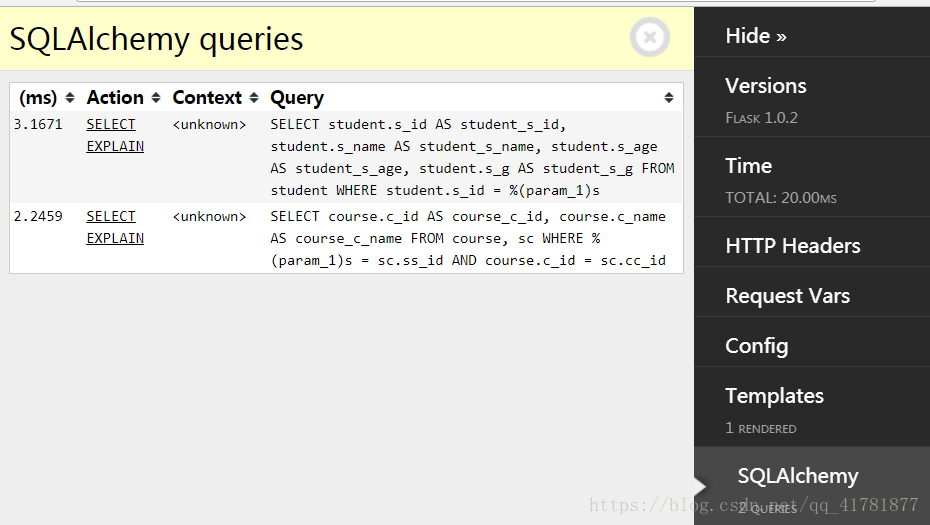This screenshot has width=930, height=525.
Task: Click the SQLAlchemy queries heading
Action: [157, 40]
